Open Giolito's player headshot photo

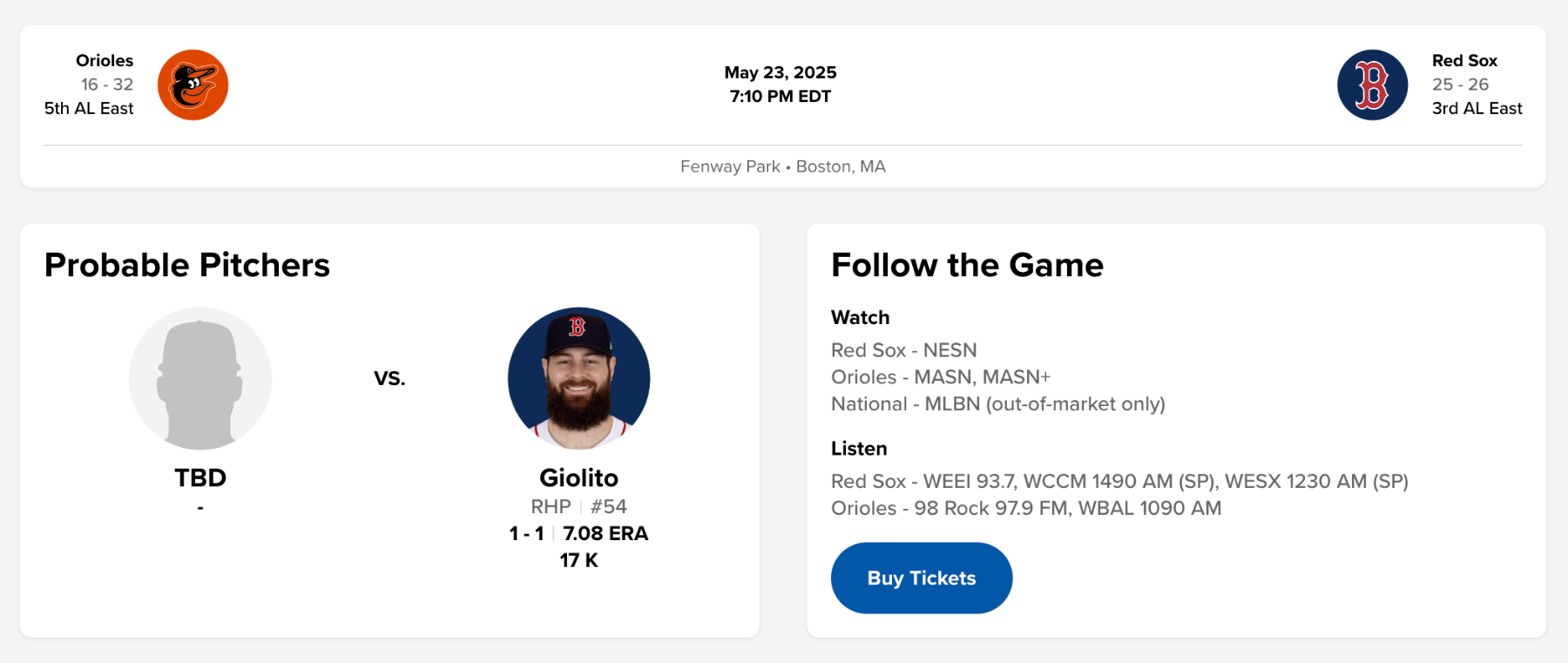coord(578,378)
